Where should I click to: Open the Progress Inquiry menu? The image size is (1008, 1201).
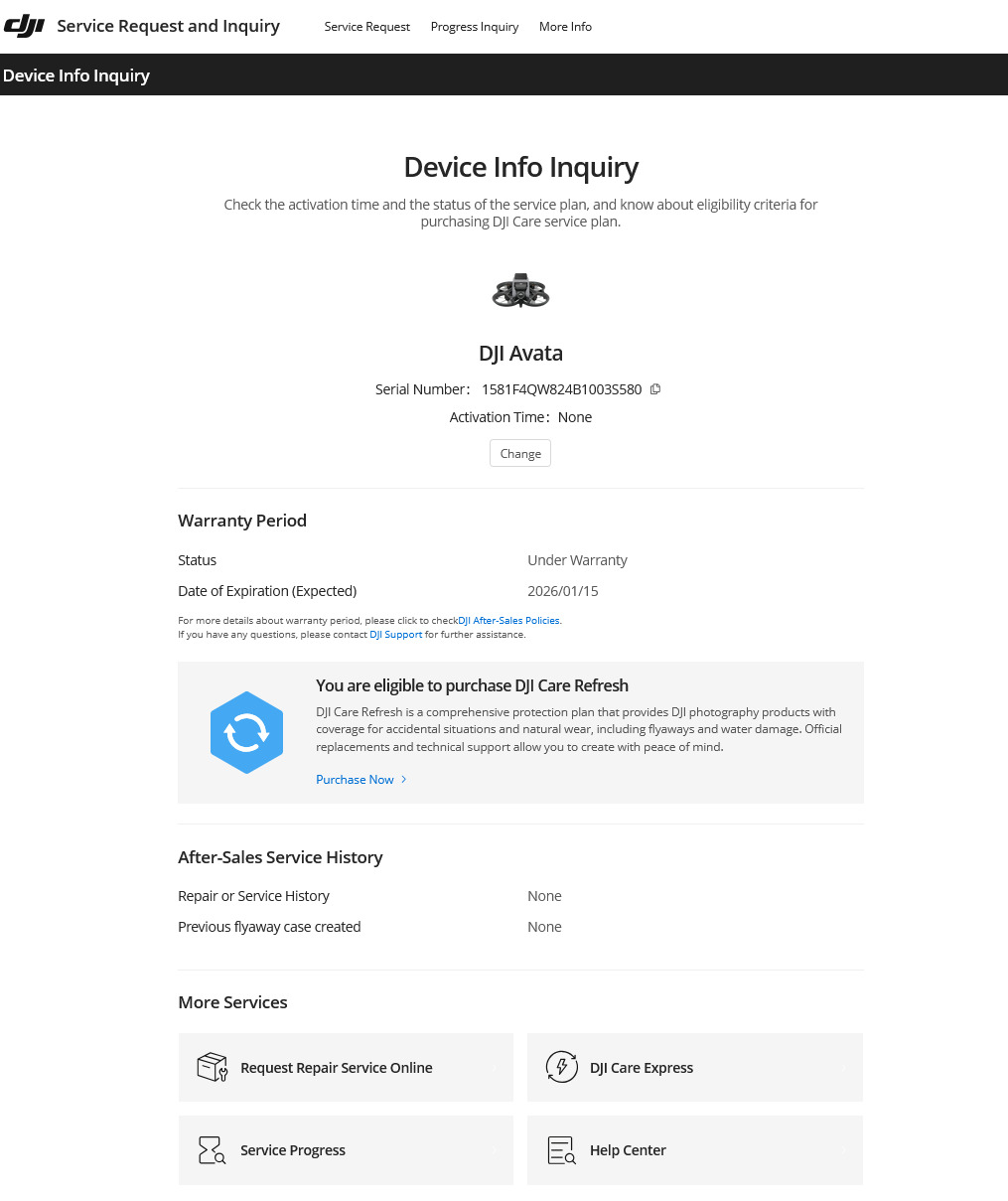[x=475, y=27]
